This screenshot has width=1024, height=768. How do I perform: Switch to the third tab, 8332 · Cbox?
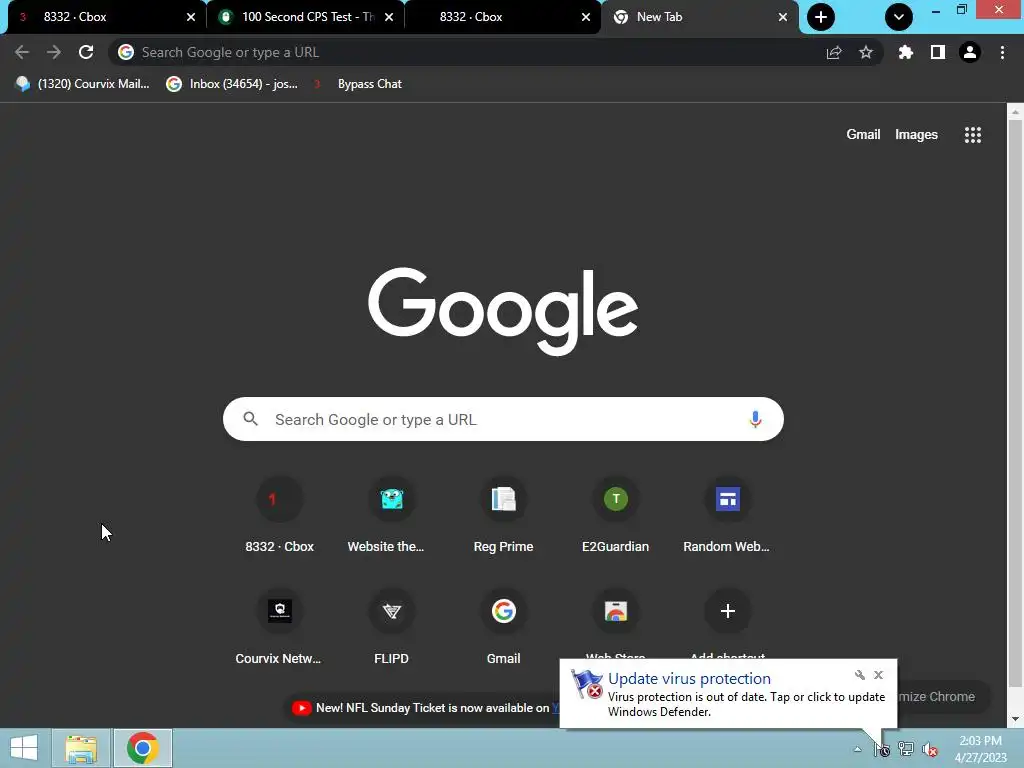(x=496, y=17)
